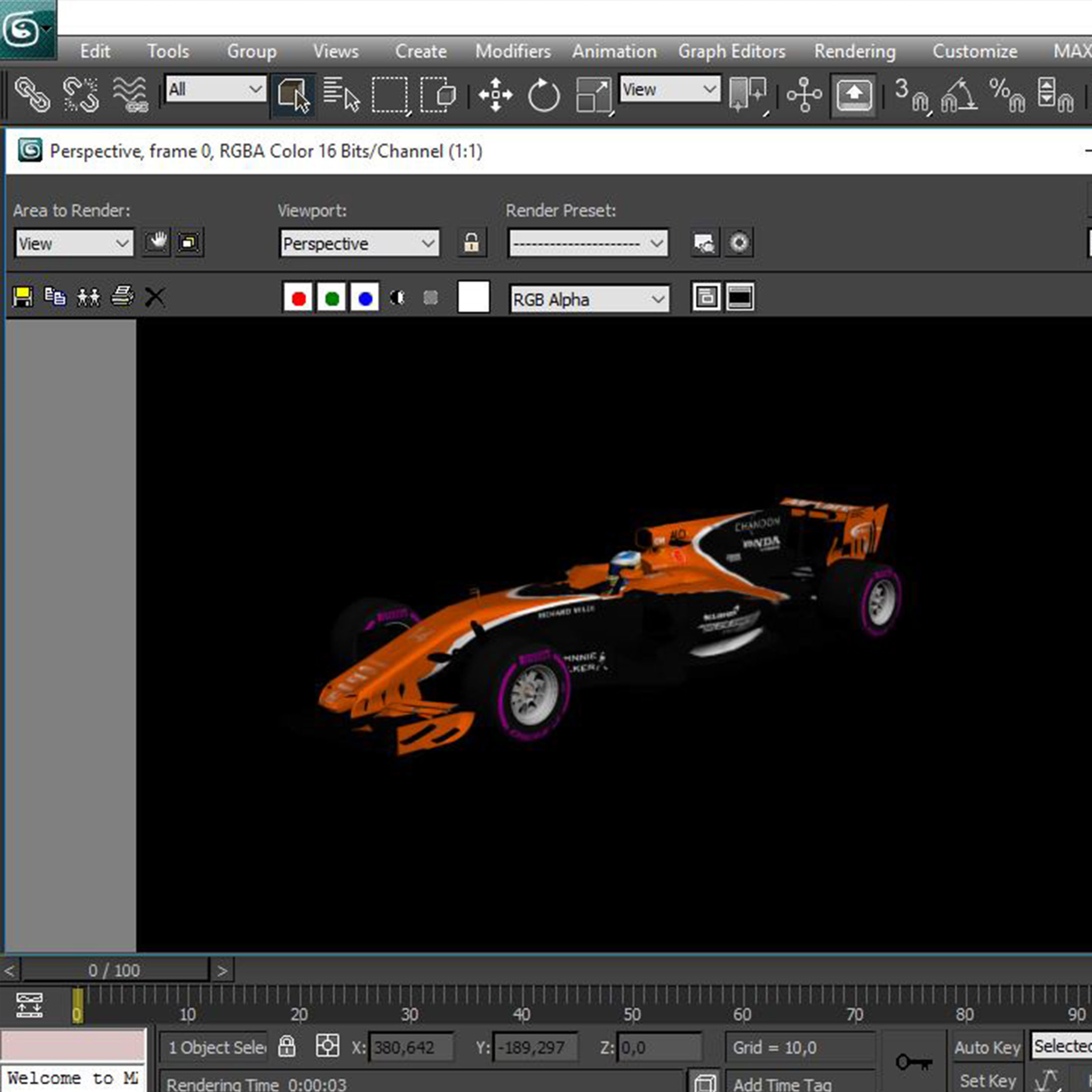Screen dimensions: 1092x1092
Task: Toggle Selection Lock padlock in status bar
Action: [287, 1047]
